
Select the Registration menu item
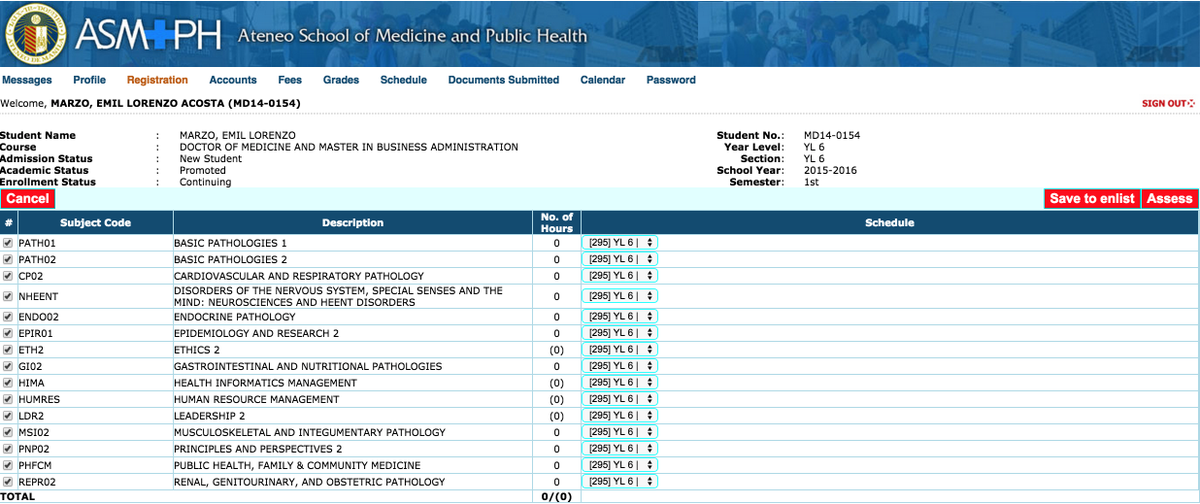click(157, 80)
